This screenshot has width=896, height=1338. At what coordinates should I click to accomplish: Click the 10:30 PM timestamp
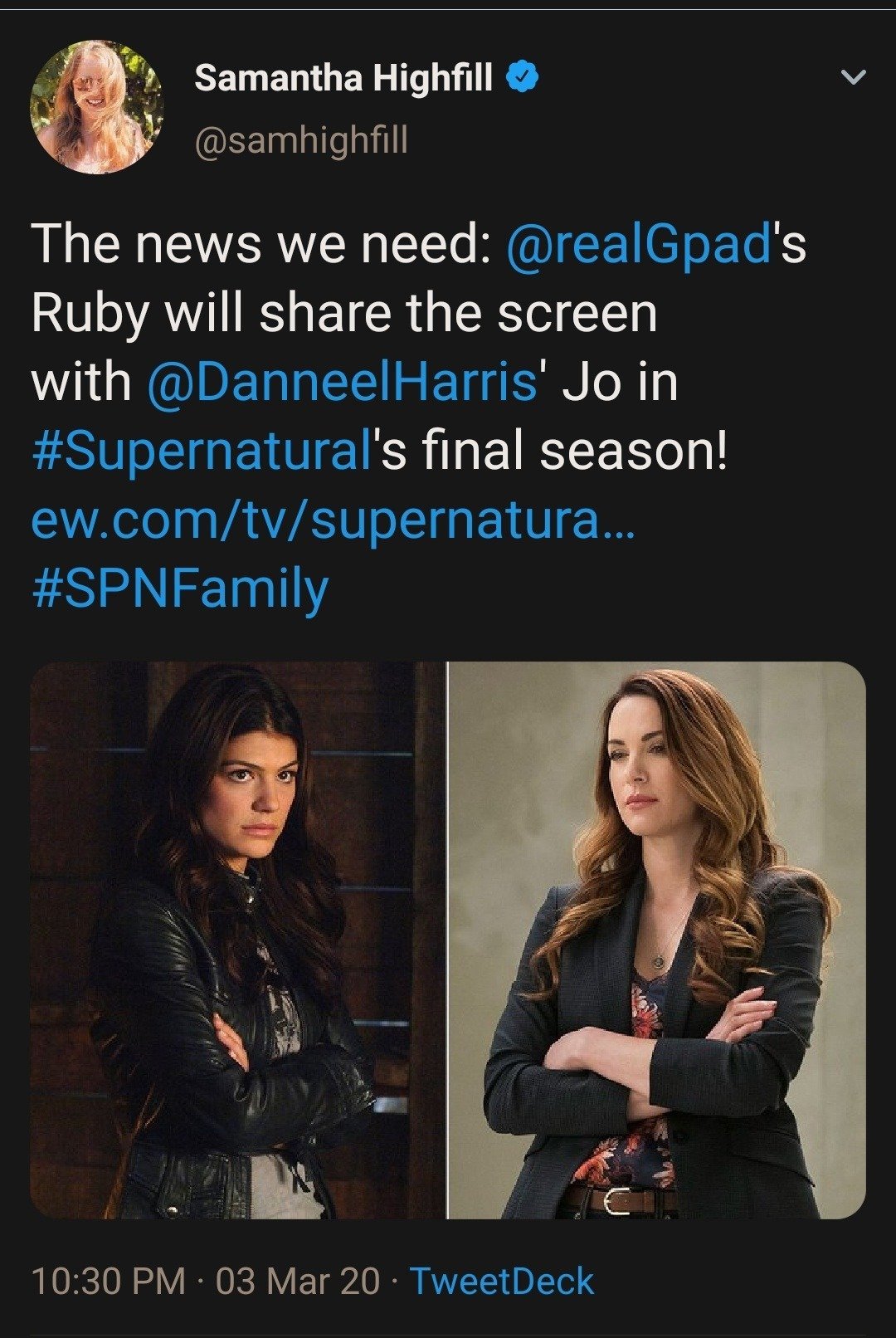click(x=109, y=1281)
